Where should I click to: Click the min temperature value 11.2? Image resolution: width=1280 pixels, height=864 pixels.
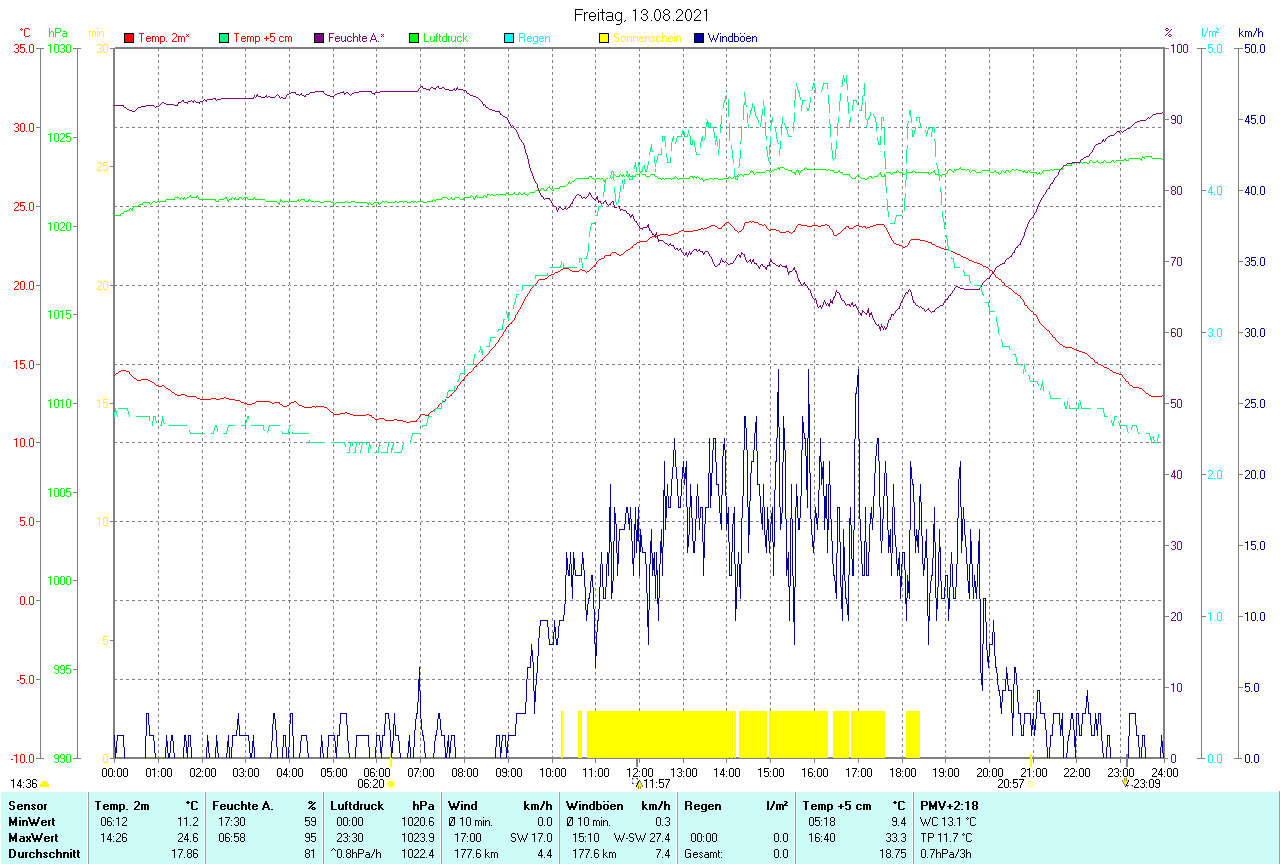[x=188, y=821]
